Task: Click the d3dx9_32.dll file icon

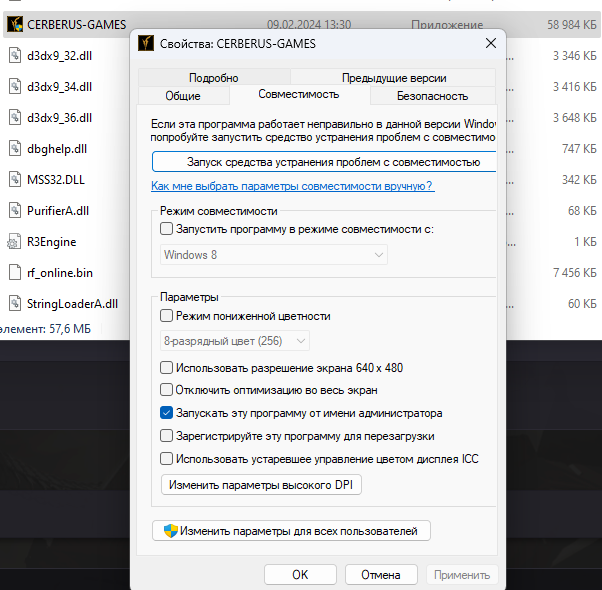Action: (15, 55)
